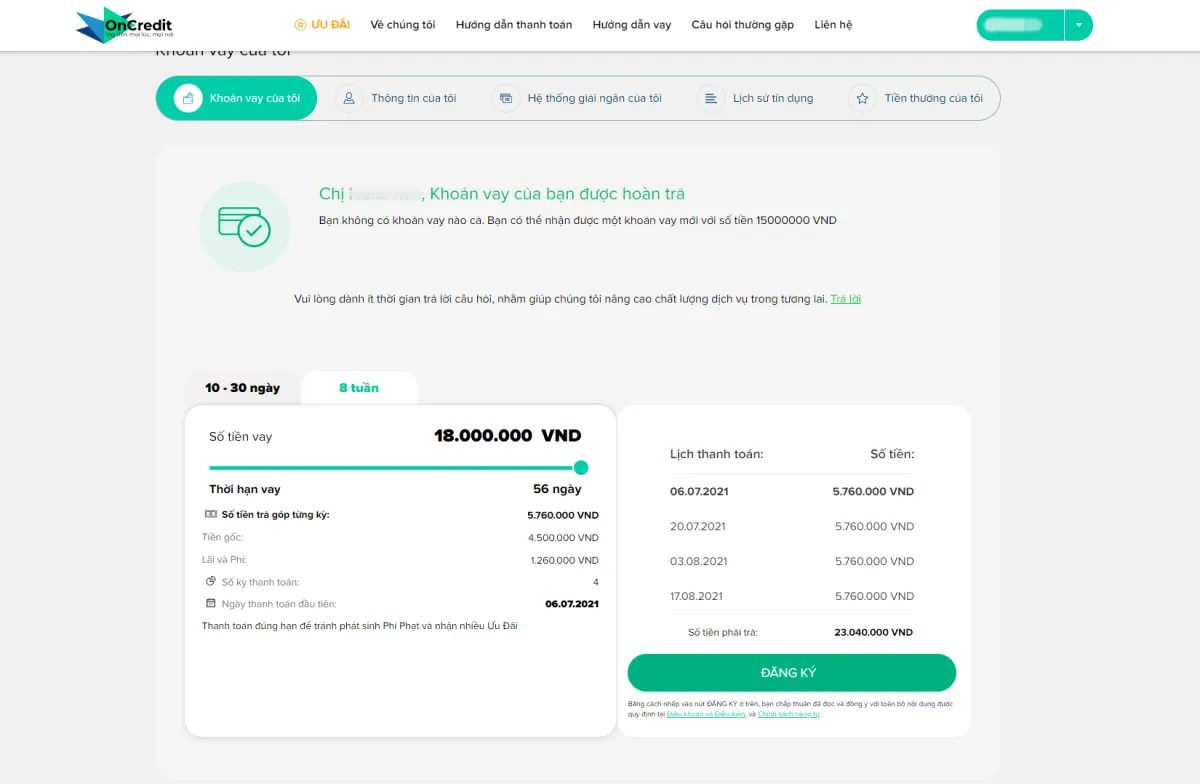Click the 06.07.2021 payment schedule row
The width and height of the screenshot is (1200, 784).
(x=792, y=491)
